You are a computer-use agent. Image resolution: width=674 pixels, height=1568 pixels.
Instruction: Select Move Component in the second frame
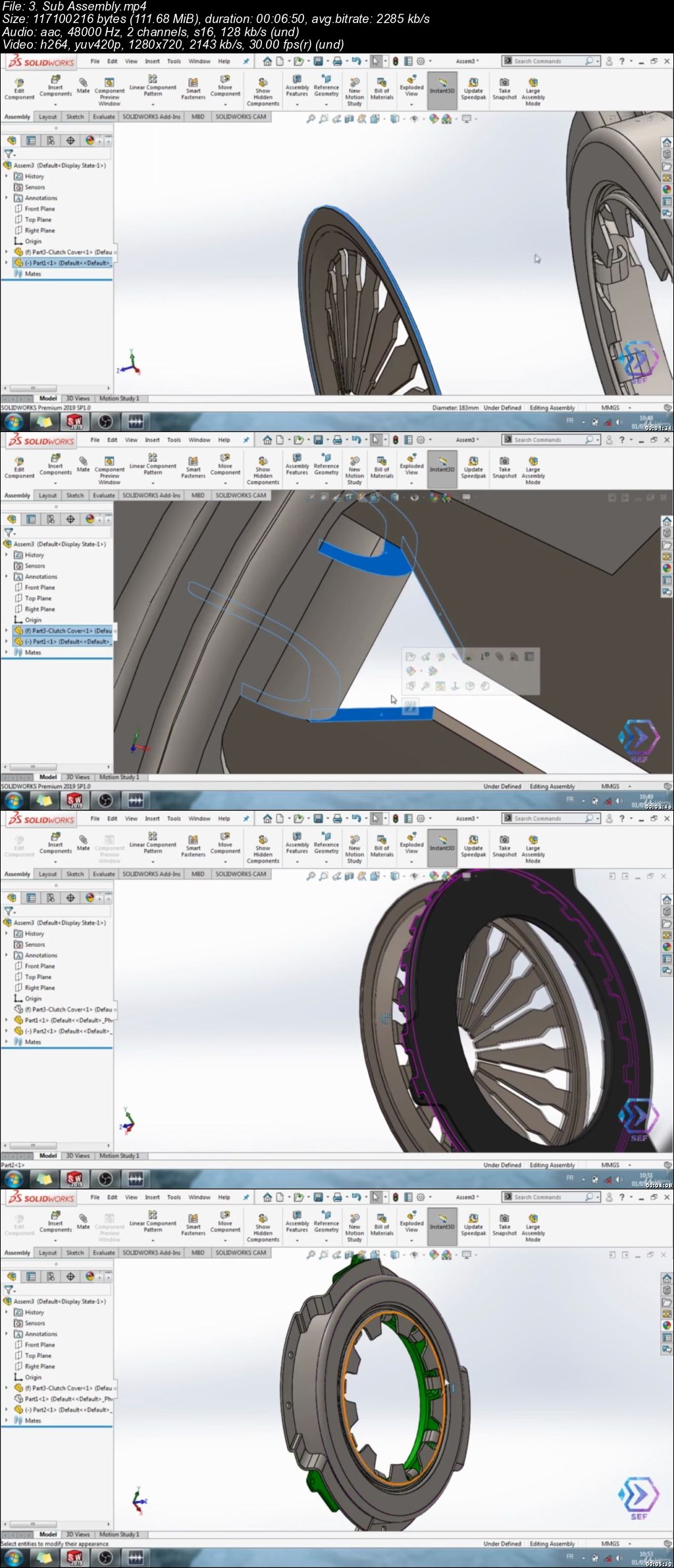coord(225,464)
